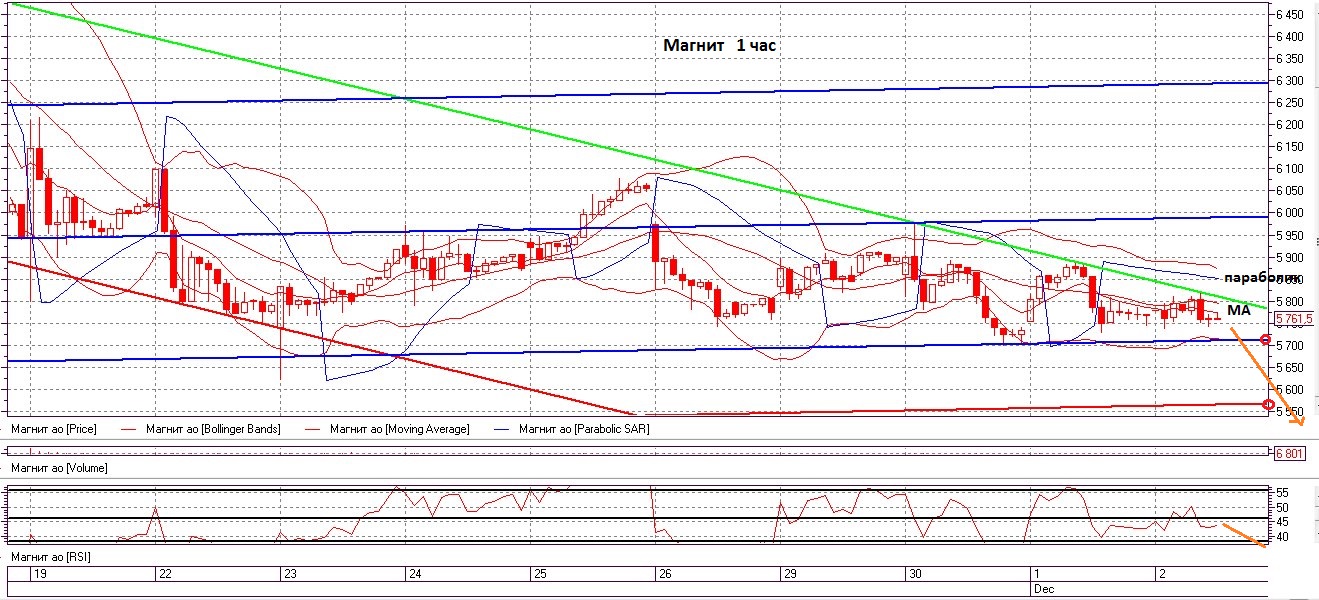Click the 6 150 price axis value

tap(1290, 147)
